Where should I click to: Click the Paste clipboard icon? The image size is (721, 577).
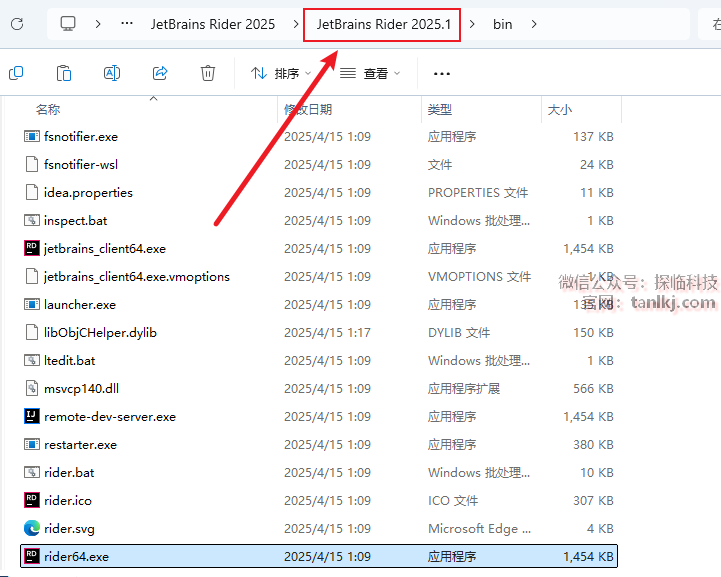point(64,73)
